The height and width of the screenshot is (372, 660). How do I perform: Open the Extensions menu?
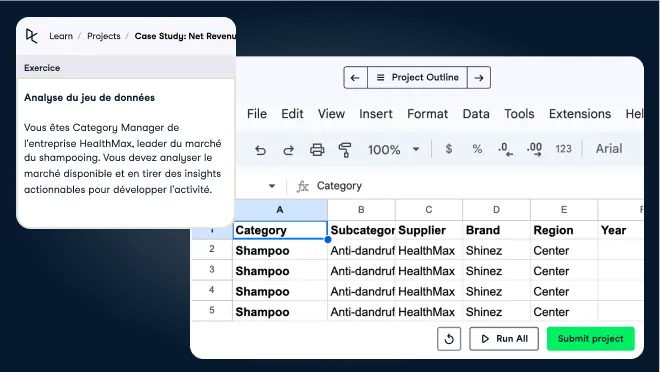[x=580, y=114]
